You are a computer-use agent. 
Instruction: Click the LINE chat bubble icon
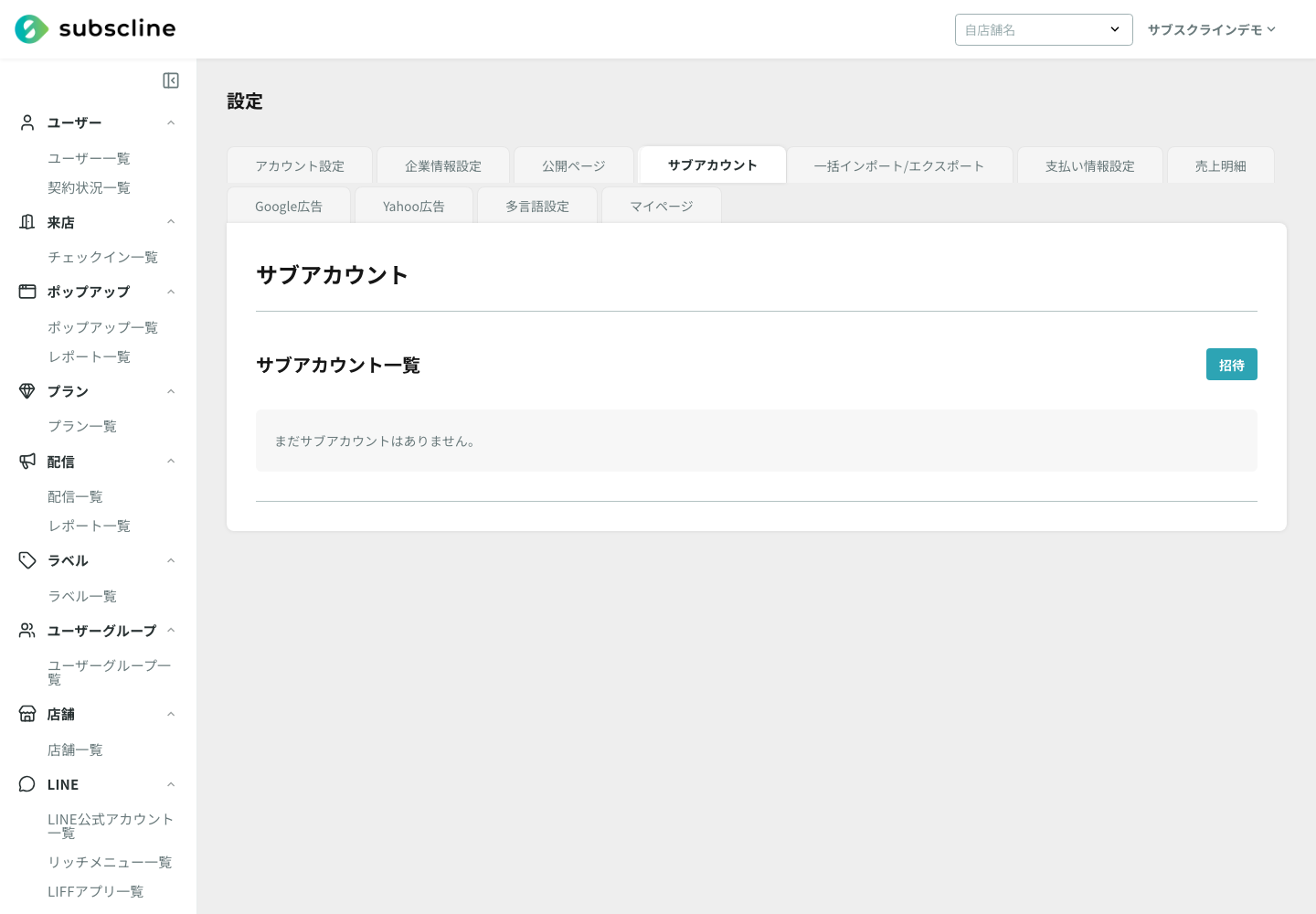(27, 784)
